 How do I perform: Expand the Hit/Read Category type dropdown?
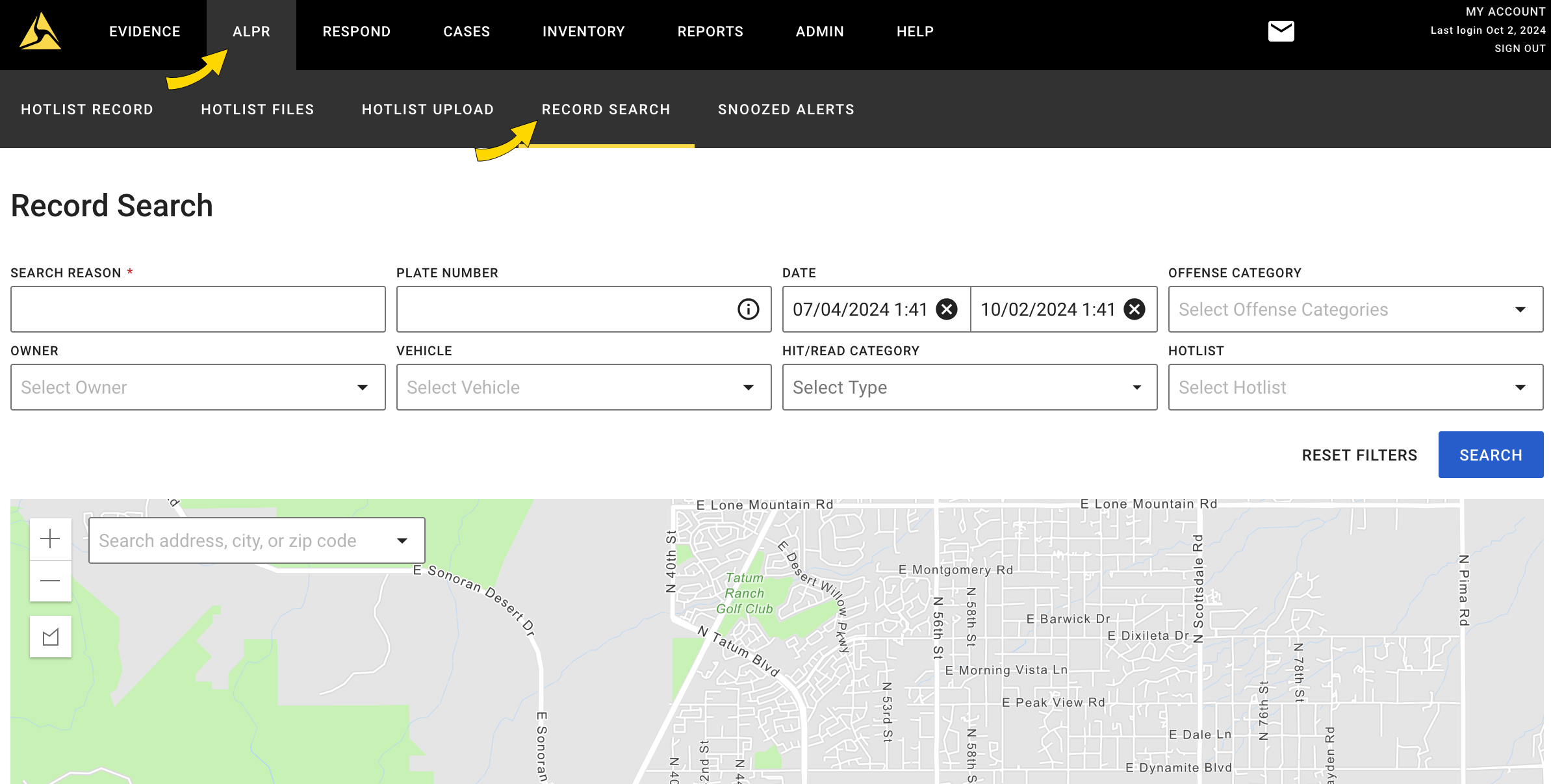(x=1136, y=388)
